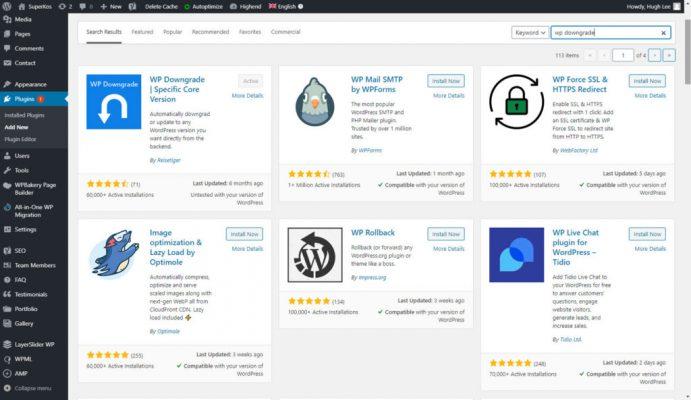Clear the search field with the X icon
The image size is (691, 400).
(663, 32)
